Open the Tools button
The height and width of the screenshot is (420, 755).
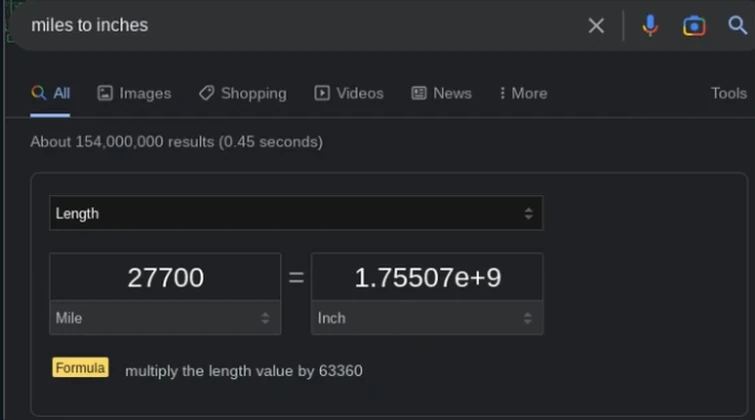[x=728, y=93]
